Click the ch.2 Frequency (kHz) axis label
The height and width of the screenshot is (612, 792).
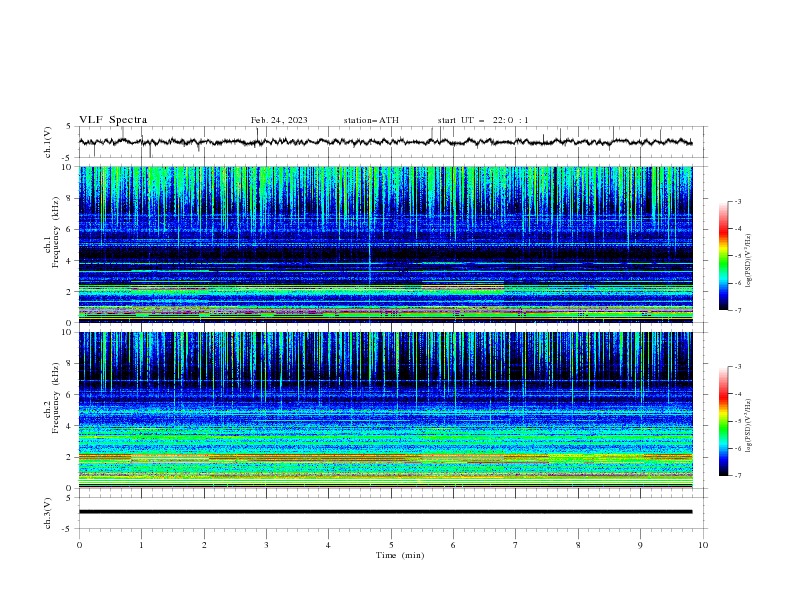(x=52, y=398)
